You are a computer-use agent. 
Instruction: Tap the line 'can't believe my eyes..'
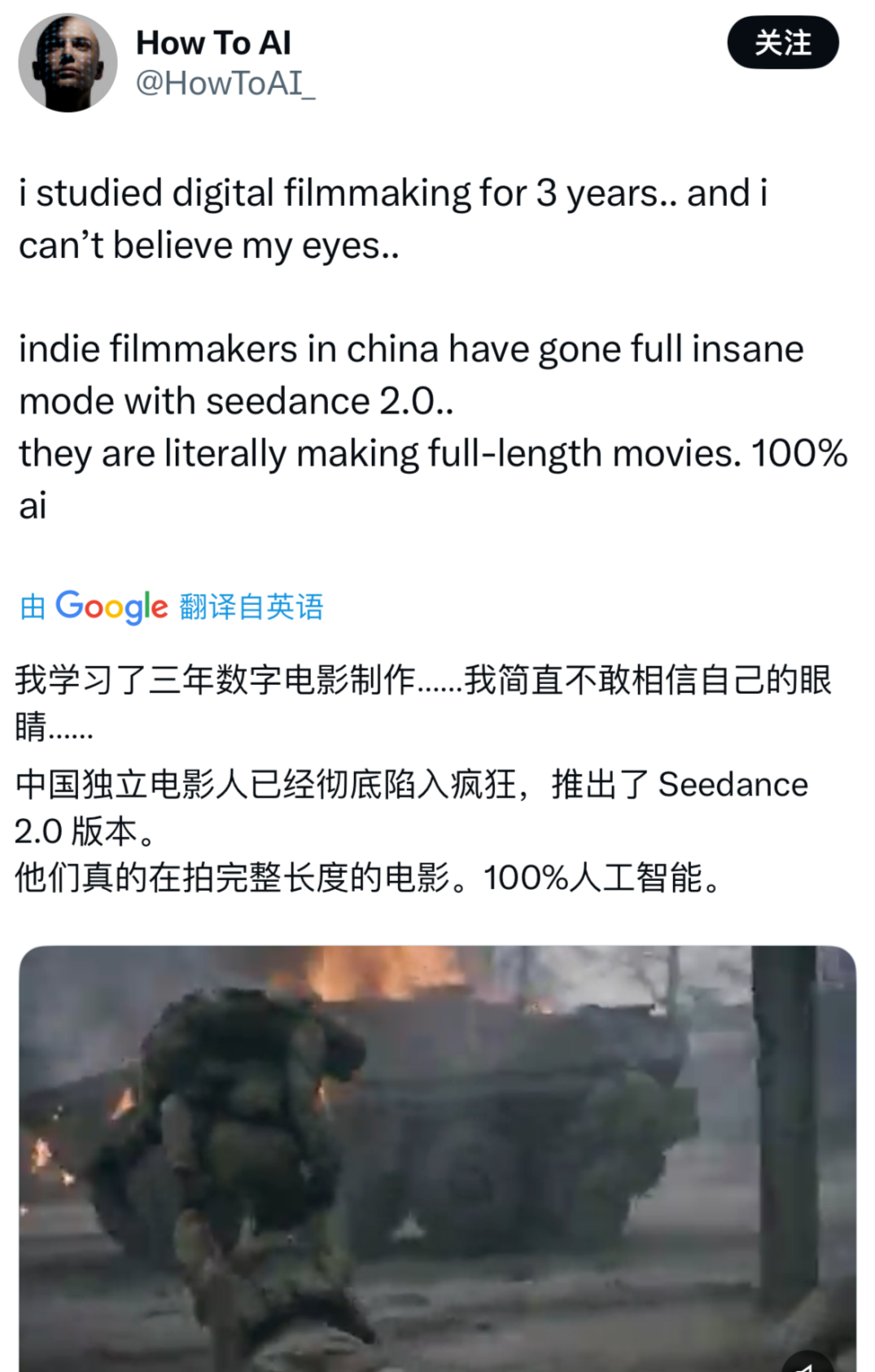click(x=209, y=246)
